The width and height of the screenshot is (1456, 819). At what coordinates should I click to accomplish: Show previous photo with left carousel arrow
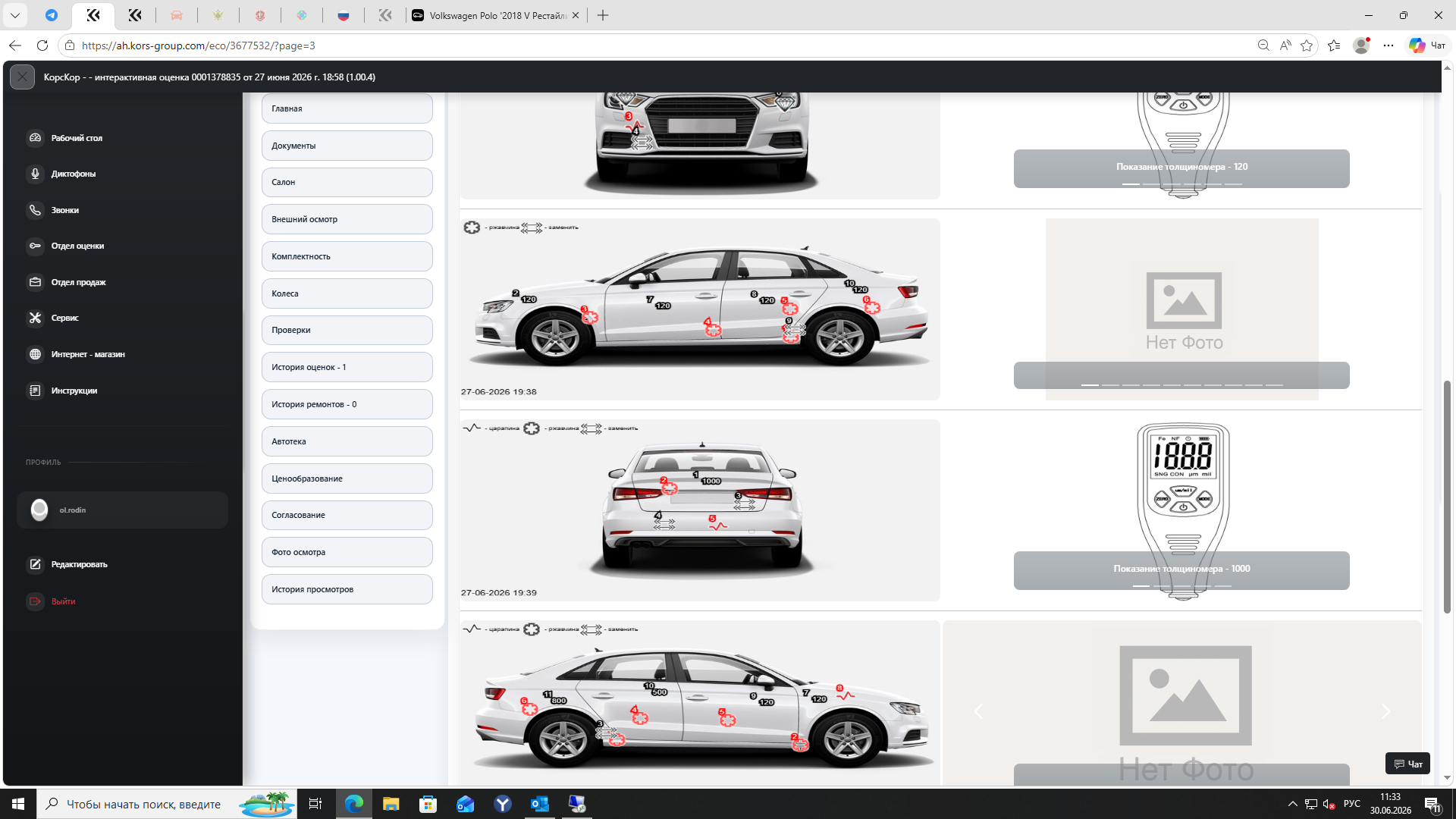click(x=978, y=711)
